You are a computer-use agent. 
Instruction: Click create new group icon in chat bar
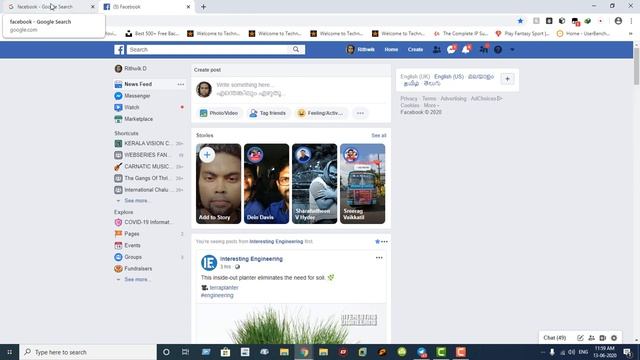point(591,338)
